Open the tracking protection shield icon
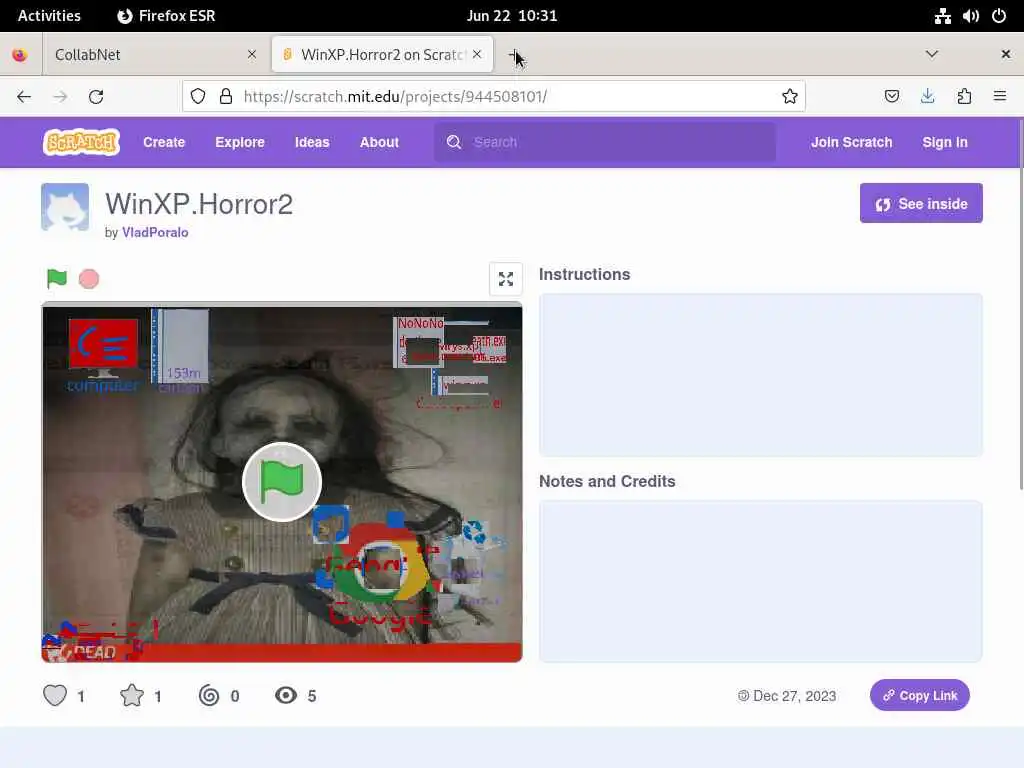Image resolution: width=1024 pixels, height=768 pixels. (x=198, y=97)
